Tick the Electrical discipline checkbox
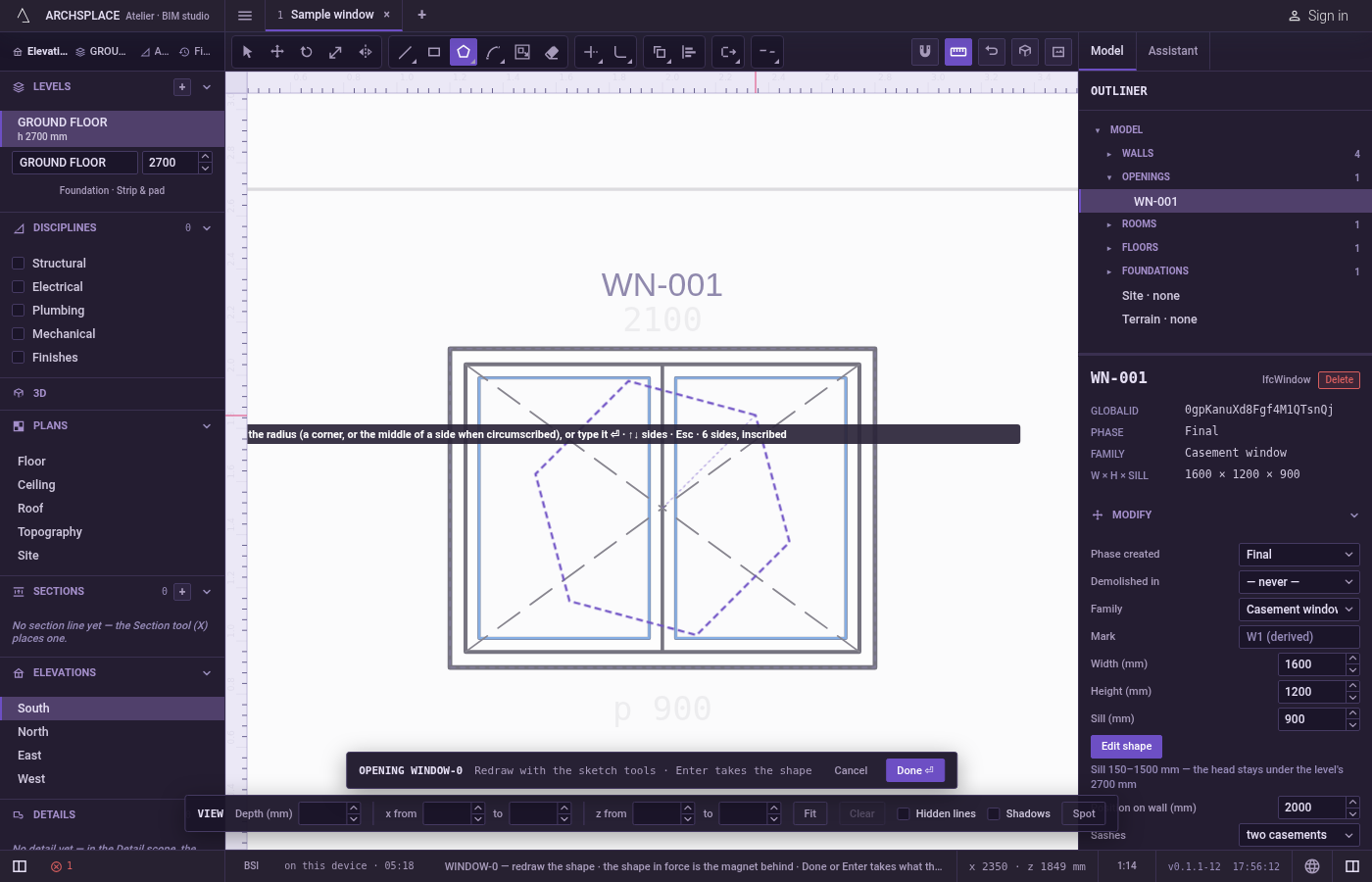 coord(18,287)
